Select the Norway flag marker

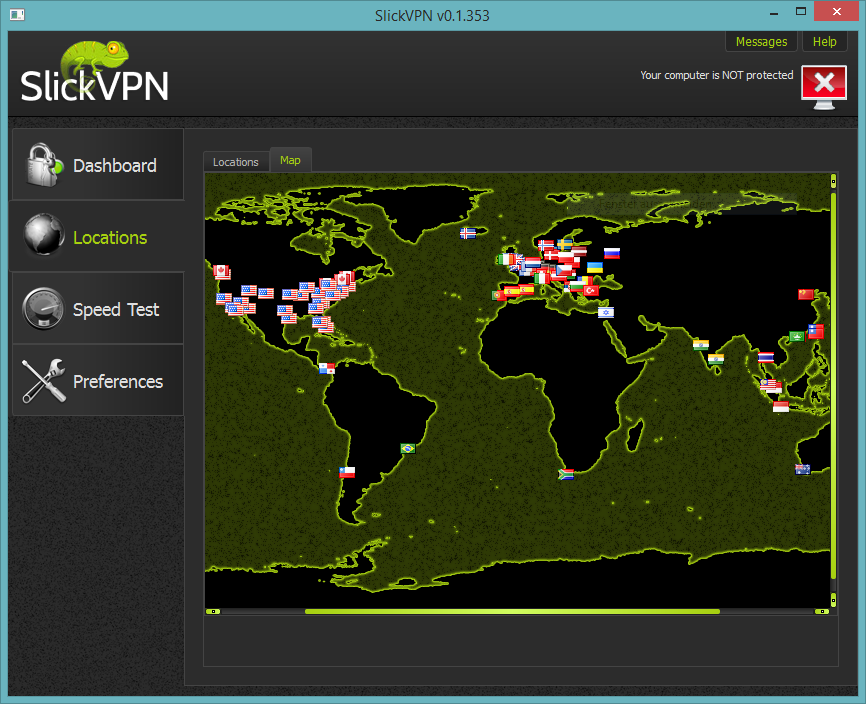pyautogui.click(x=546, y=245)
